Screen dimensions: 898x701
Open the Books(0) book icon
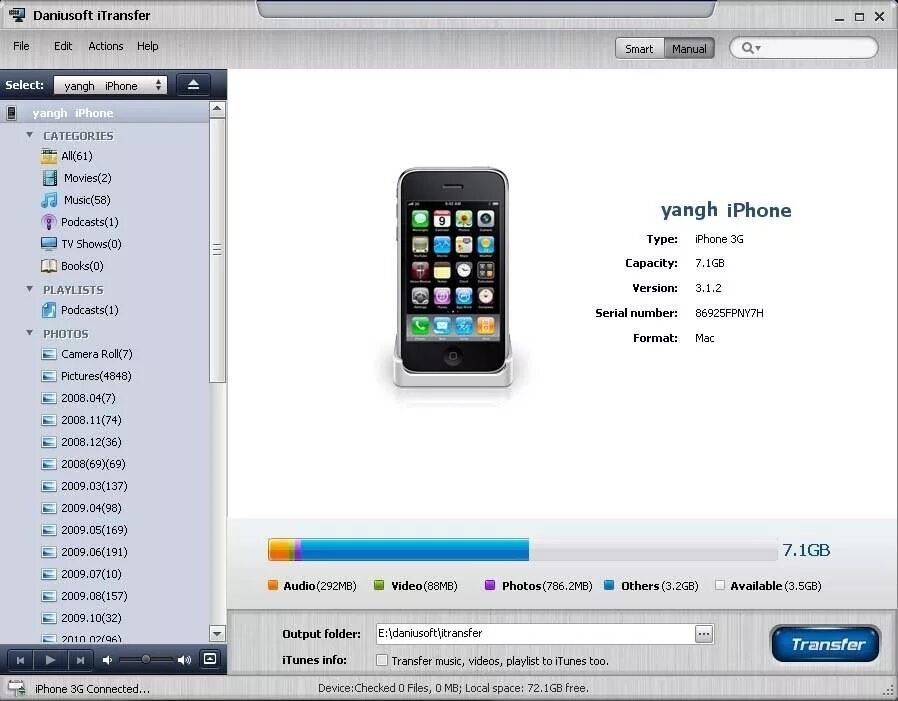[49, 266]
